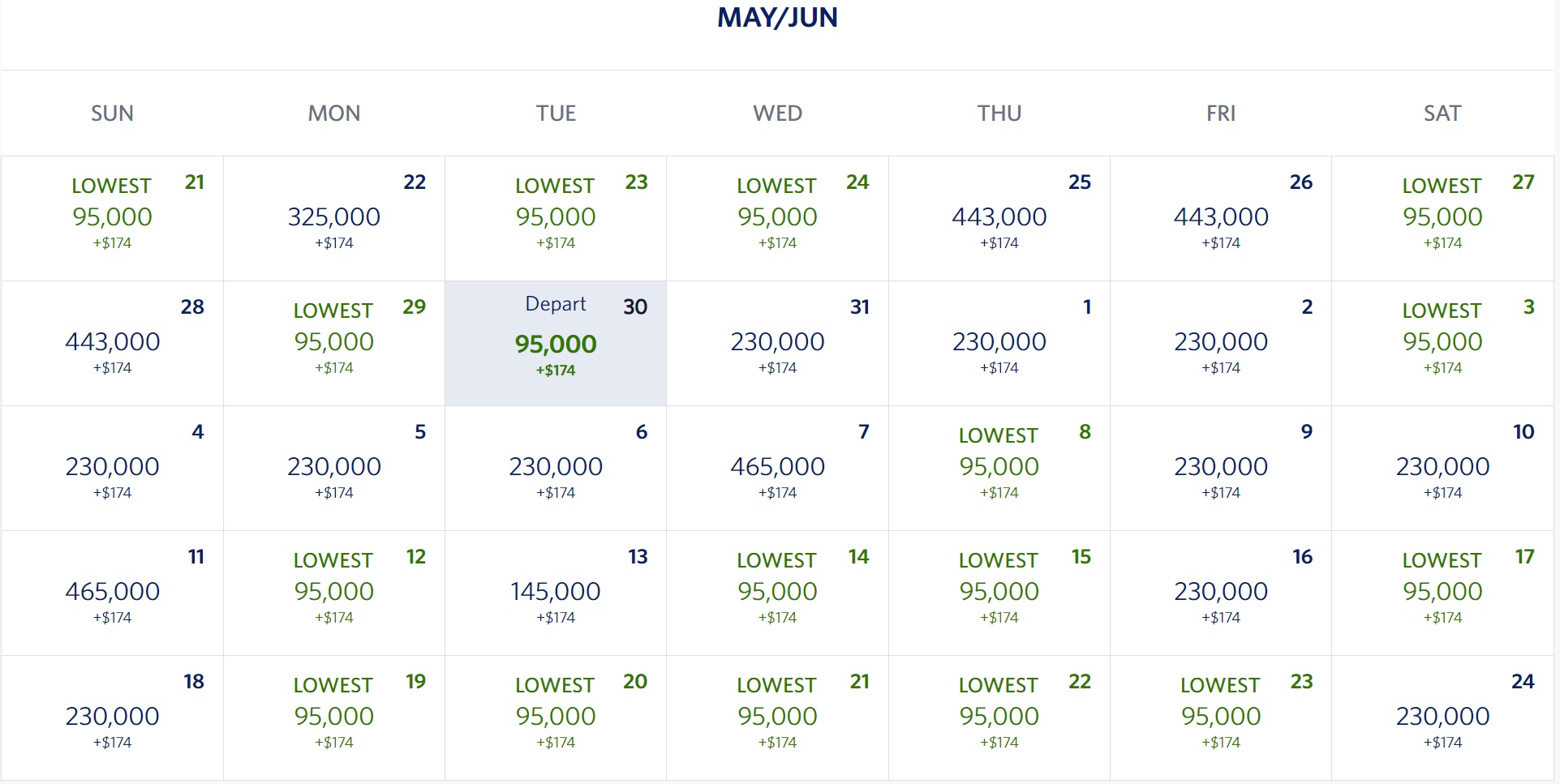Select May 21 lowest fare 95,000
Viewport: 1560px width, 784px height.
[x=112, y=219]
